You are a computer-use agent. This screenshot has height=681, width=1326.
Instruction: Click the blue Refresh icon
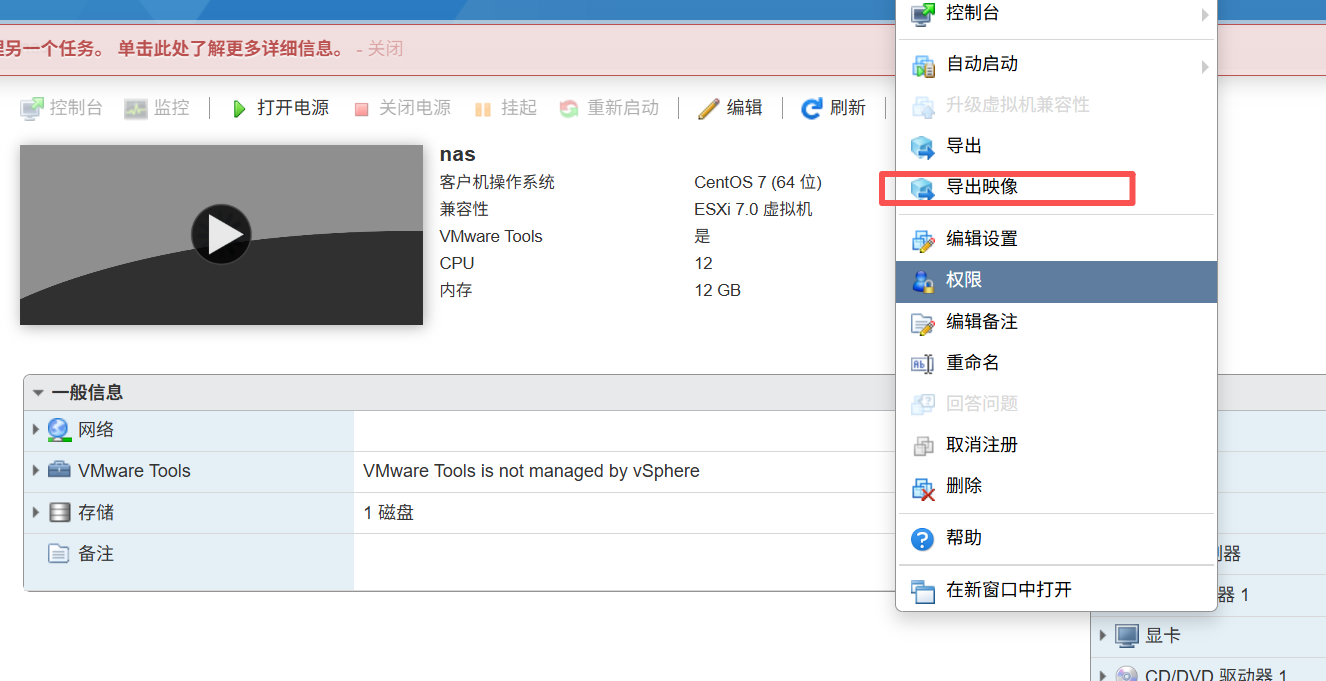pyautogui.click(x=812, y=108)
